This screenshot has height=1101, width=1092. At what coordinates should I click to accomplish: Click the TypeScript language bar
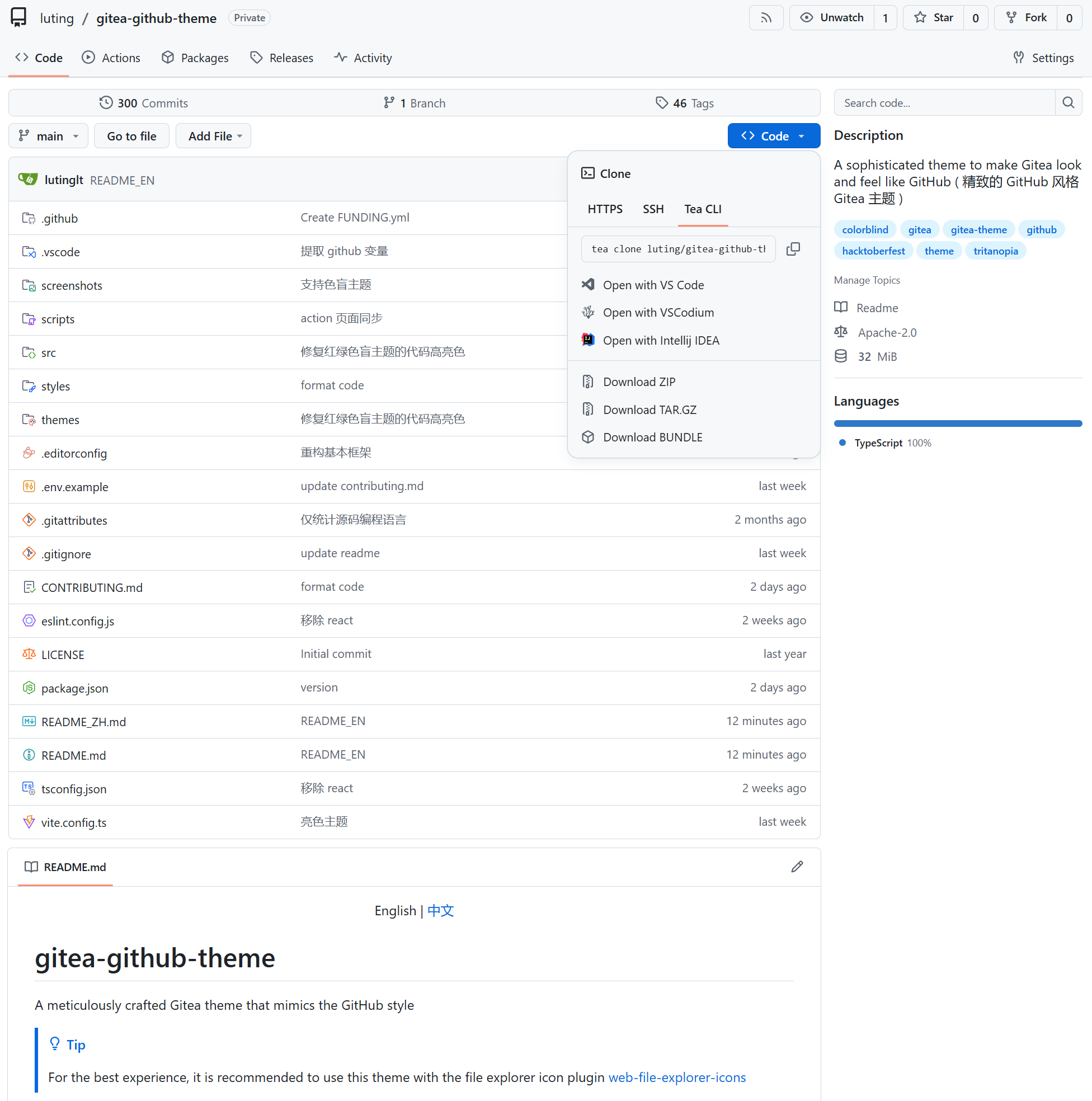pos(958,424)
